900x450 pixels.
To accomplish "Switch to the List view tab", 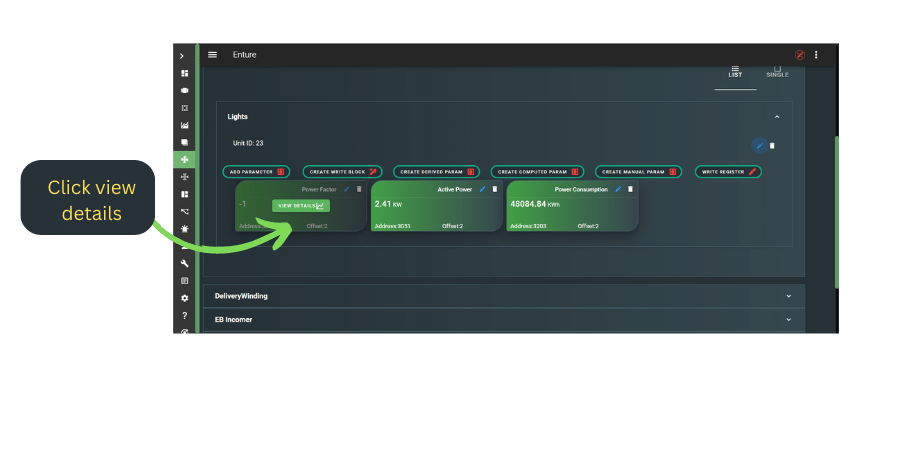I will click(735, 72).
